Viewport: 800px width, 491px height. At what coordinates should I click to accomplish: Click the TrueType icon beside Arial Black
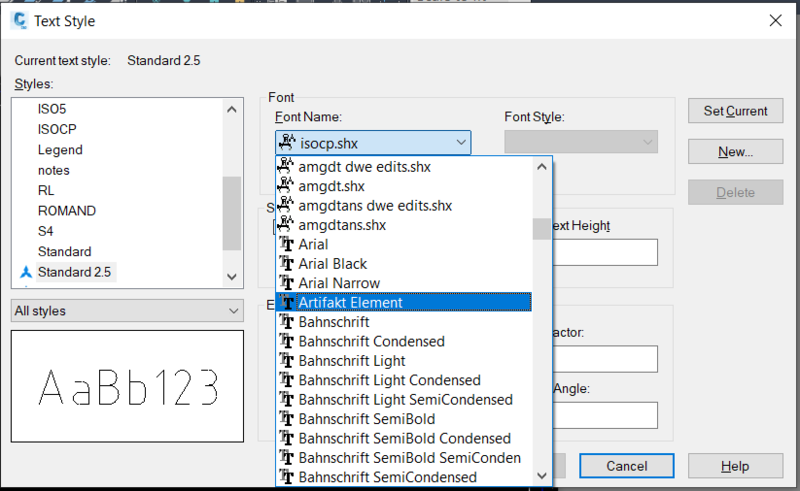(x=287, y=264)
